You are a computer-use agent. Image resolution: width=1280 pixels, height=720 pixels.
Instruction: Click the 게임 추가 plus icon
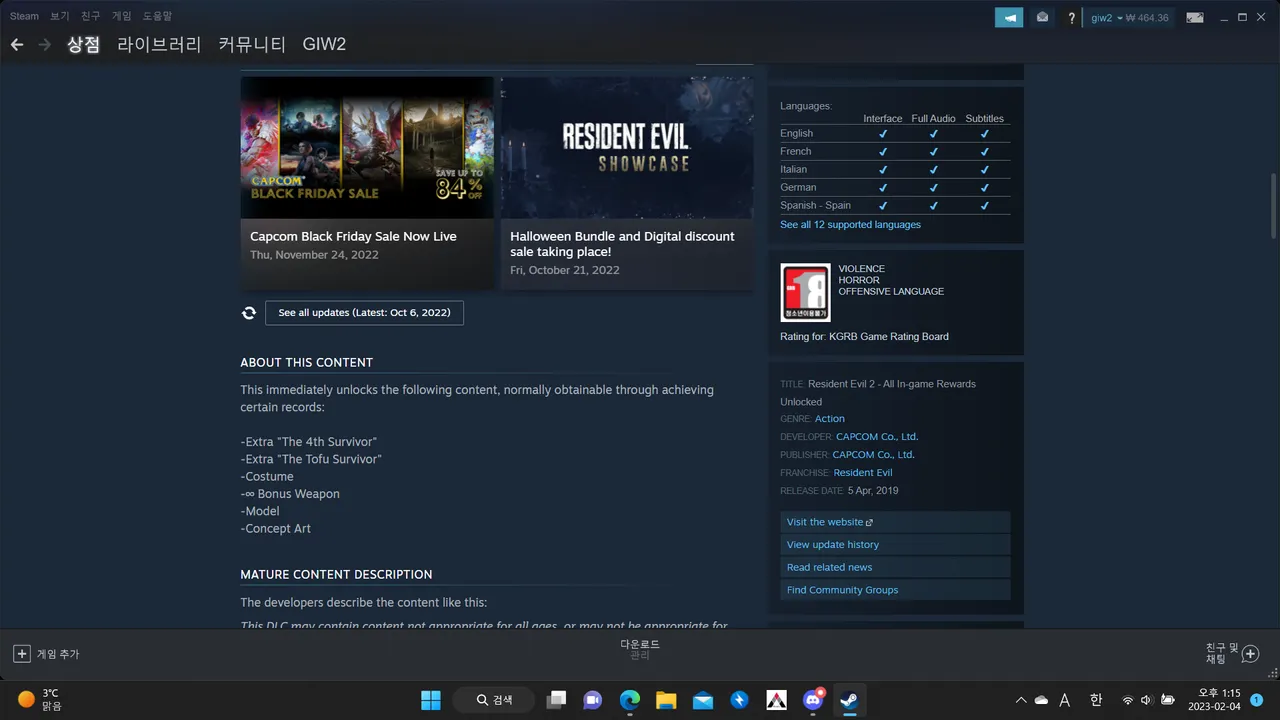point(21,654)
